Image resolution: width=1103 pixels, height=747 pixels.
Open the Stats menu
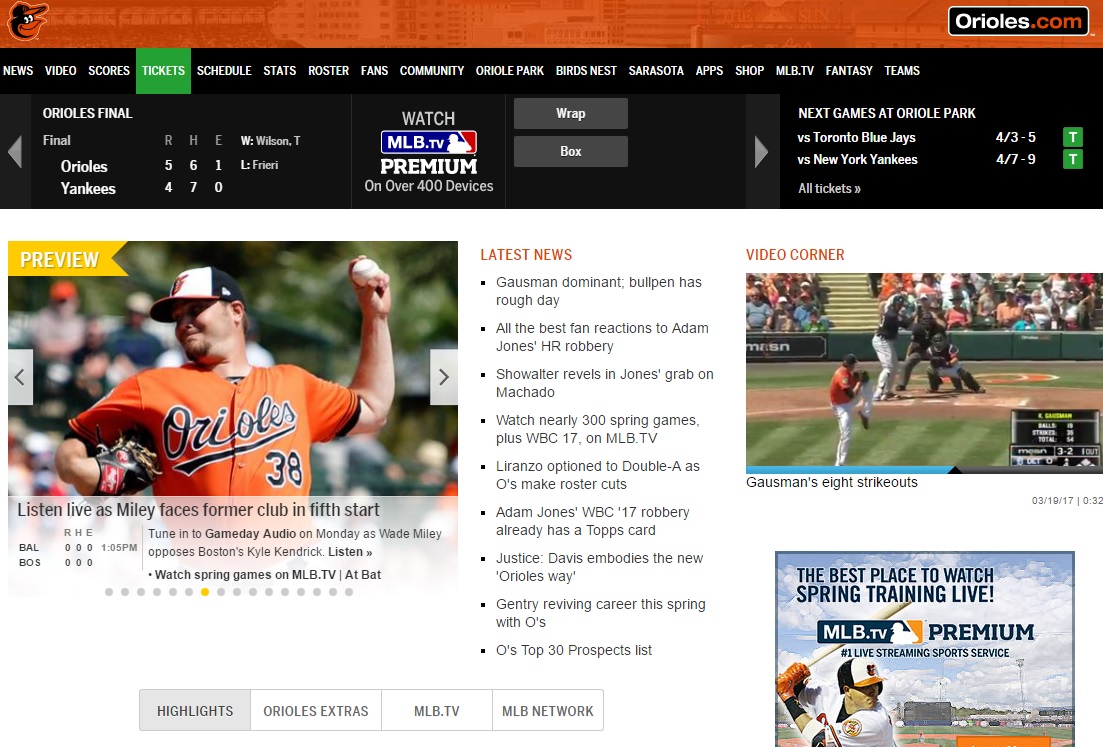280,70
